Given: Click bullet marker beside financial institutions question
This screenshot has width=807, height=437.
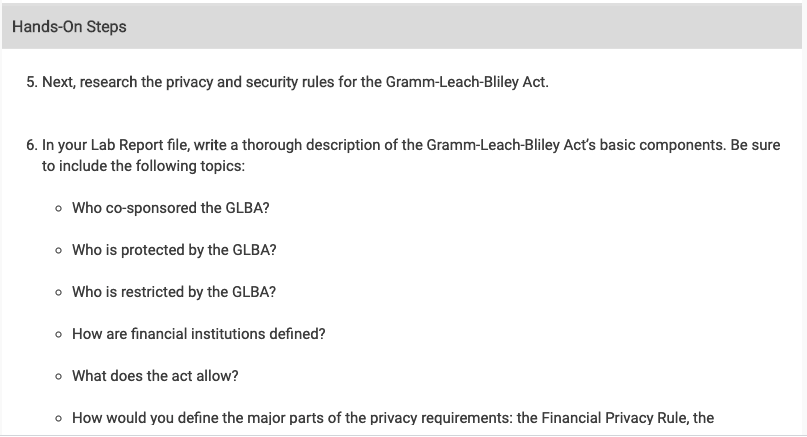Looking at the screenshot, I should (59, 335).
